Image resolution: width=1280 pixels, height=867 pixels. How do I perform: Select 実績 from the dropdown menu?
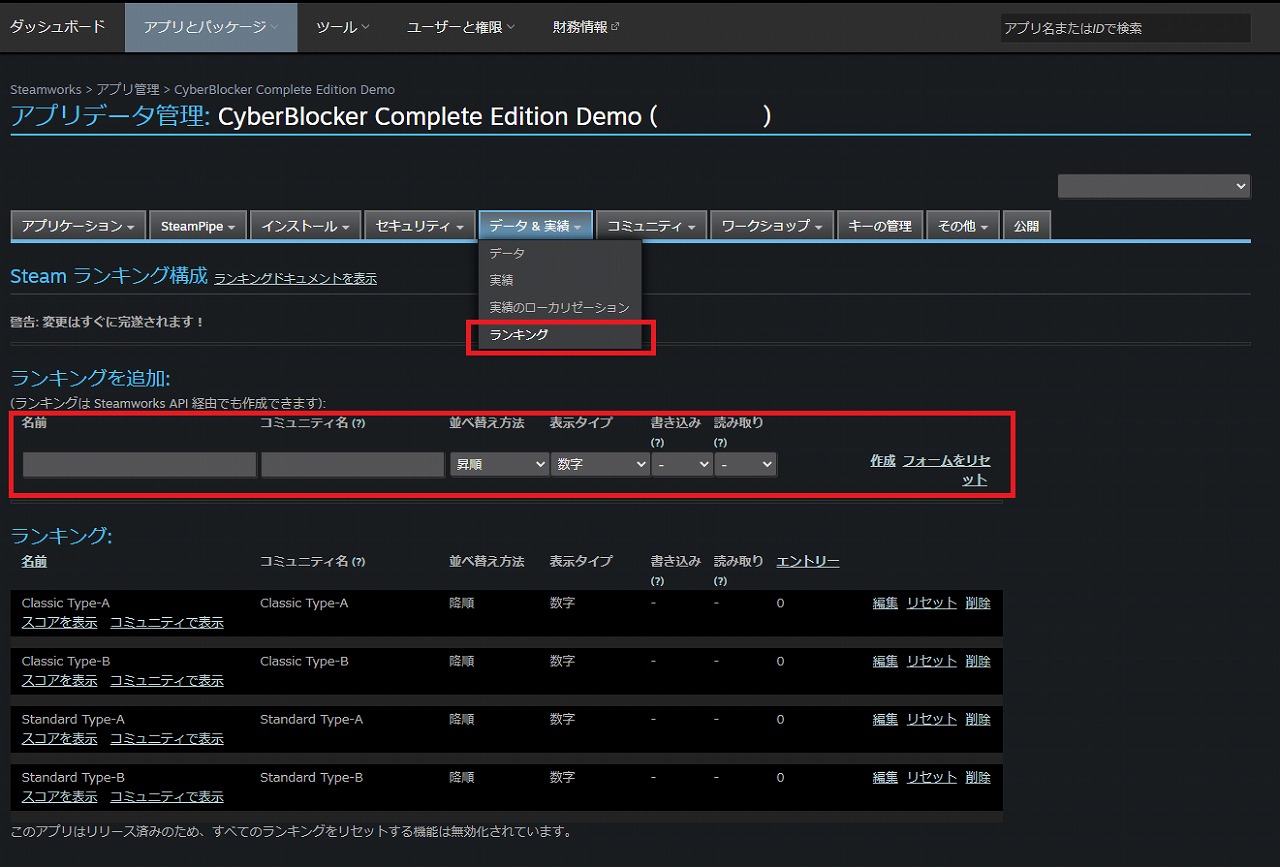point(560,281)
